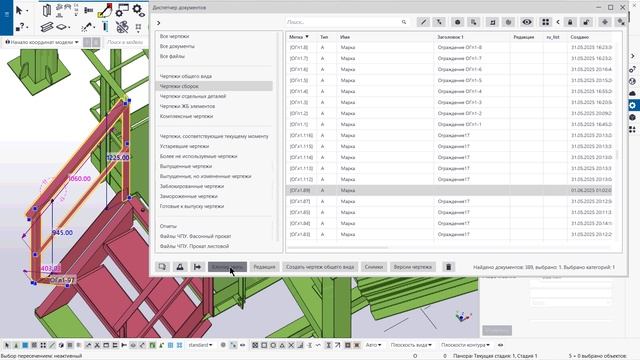The image size is (640, 360).
Task: Click the open drawing icon at the dialog bottom-left
Action: [x=162, y=267]
